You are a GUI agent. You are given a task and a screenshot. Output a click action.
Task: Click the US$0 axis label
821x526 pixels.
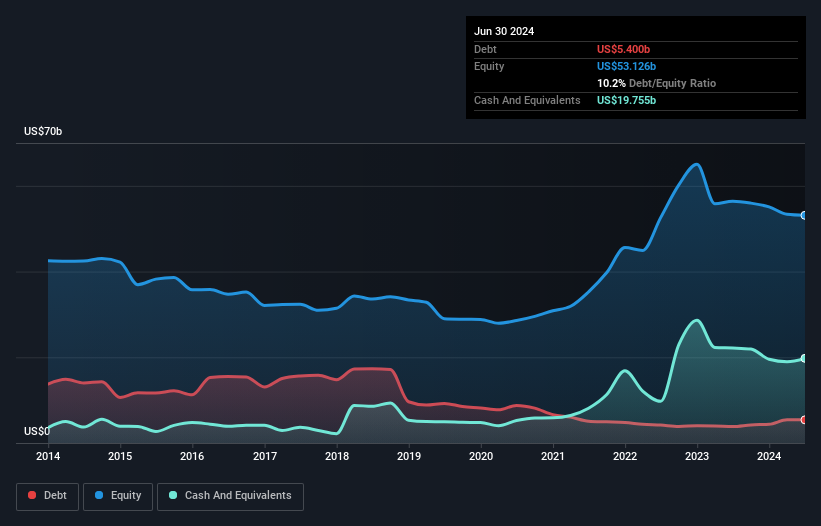point(37,431)
